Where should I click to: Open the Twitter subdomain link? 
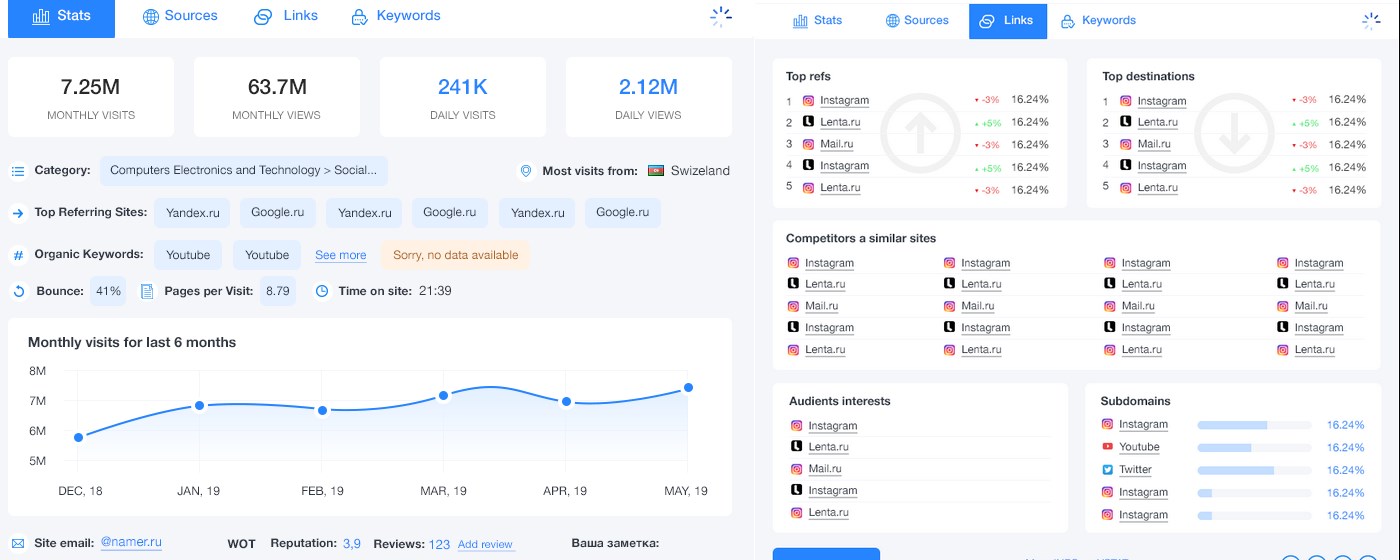[1135, 470]
